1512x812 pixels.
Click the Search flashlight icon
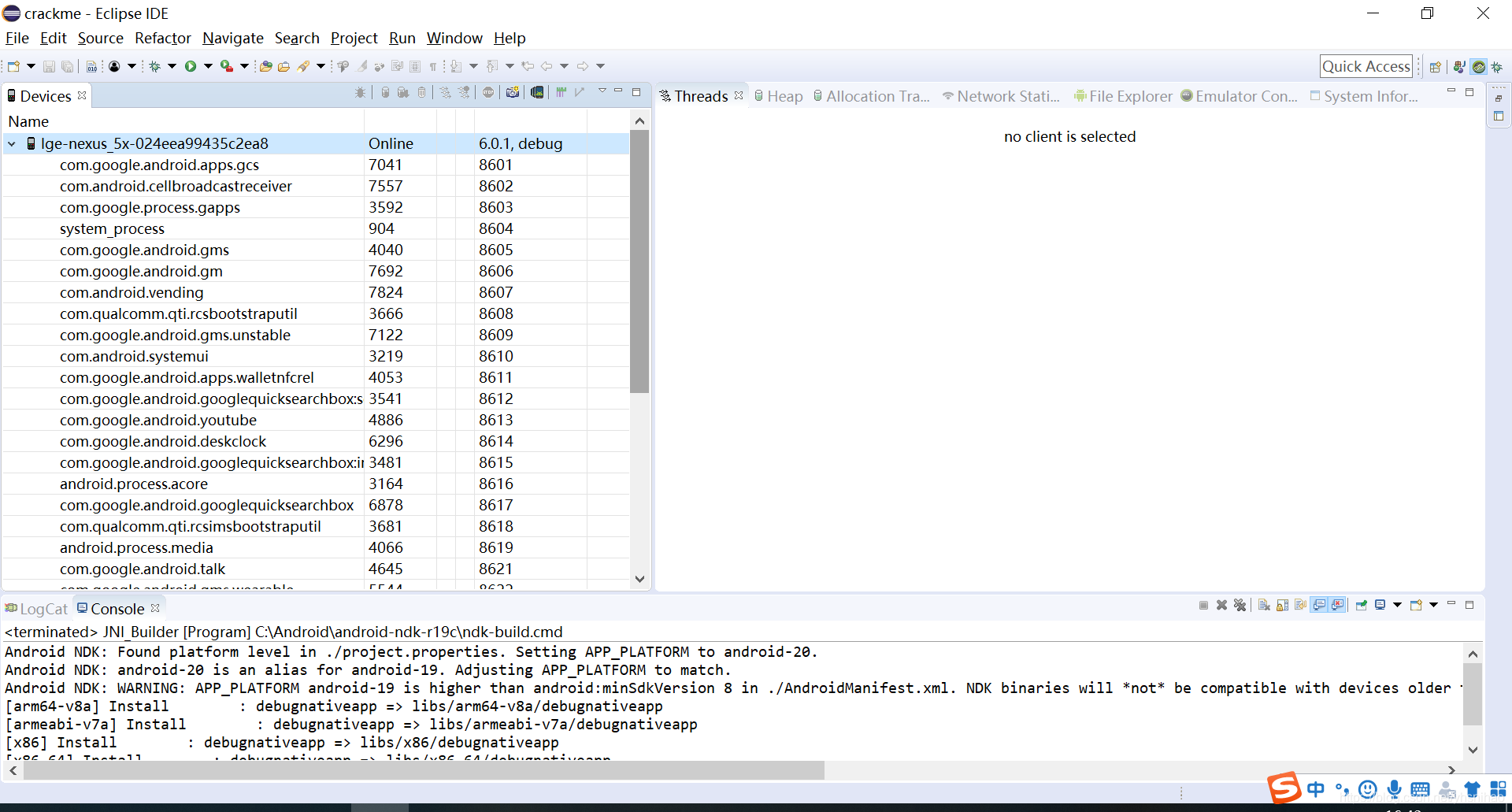[304, 66]
